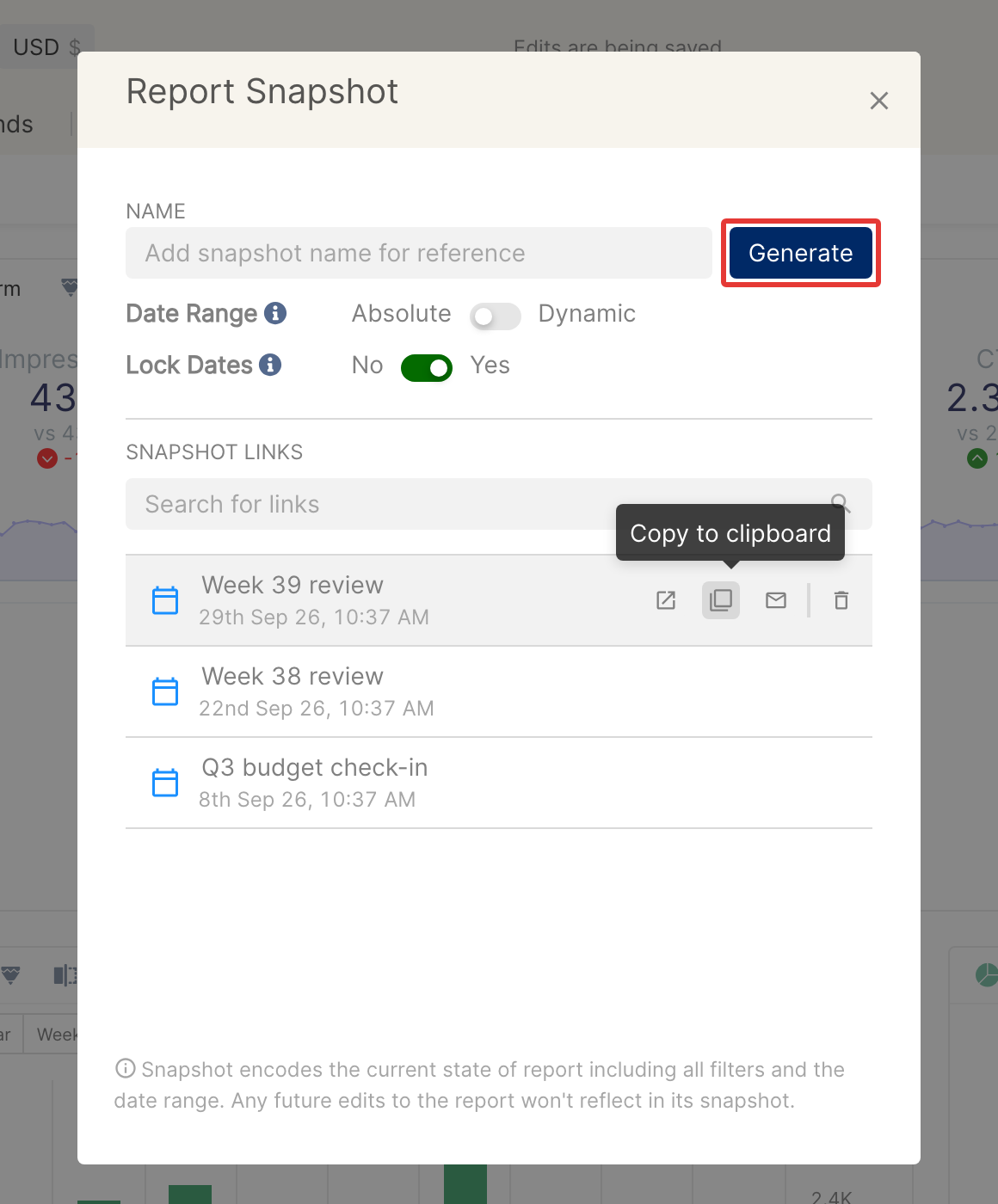
Task: Click calendar icon beside Week 38 review
Action: tap(165, 691)
